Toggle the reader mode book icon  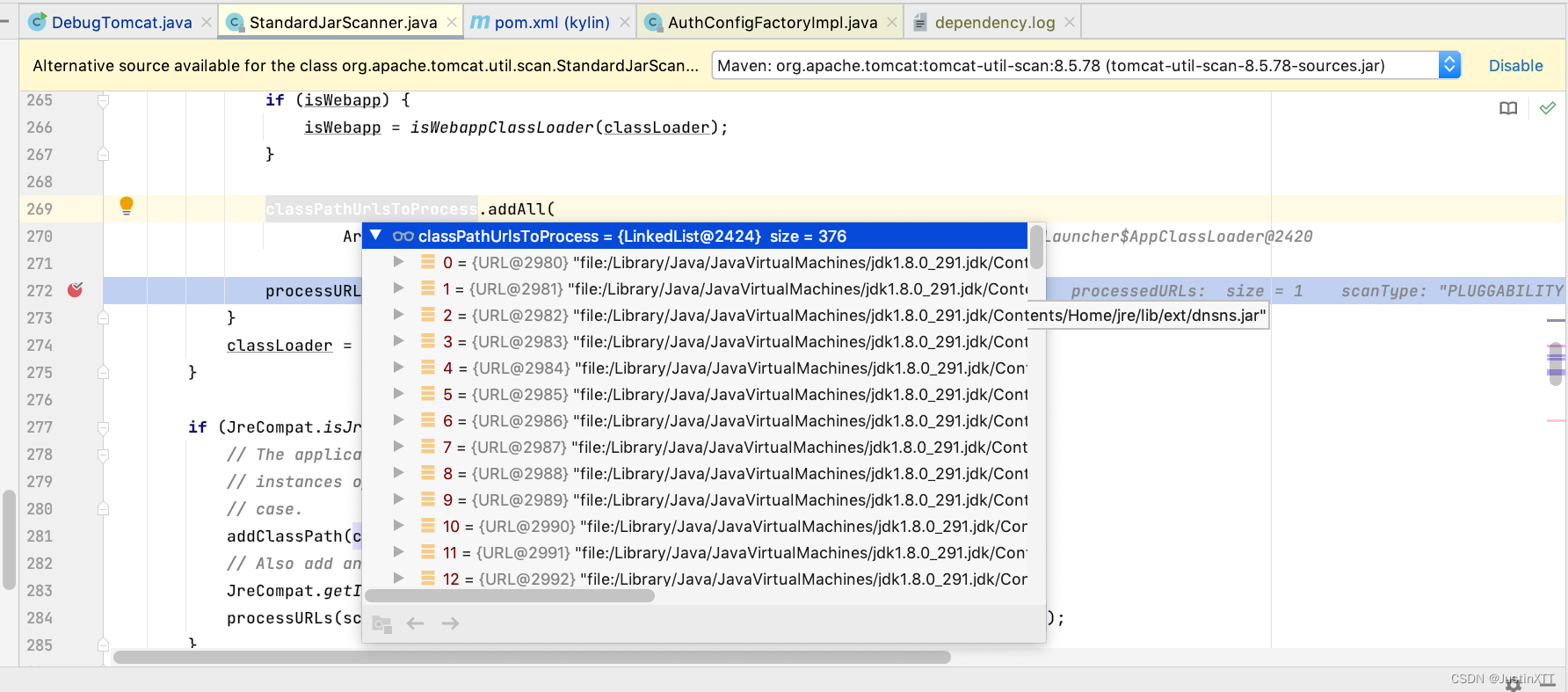pyautogui.click(x=1508, y=108)
